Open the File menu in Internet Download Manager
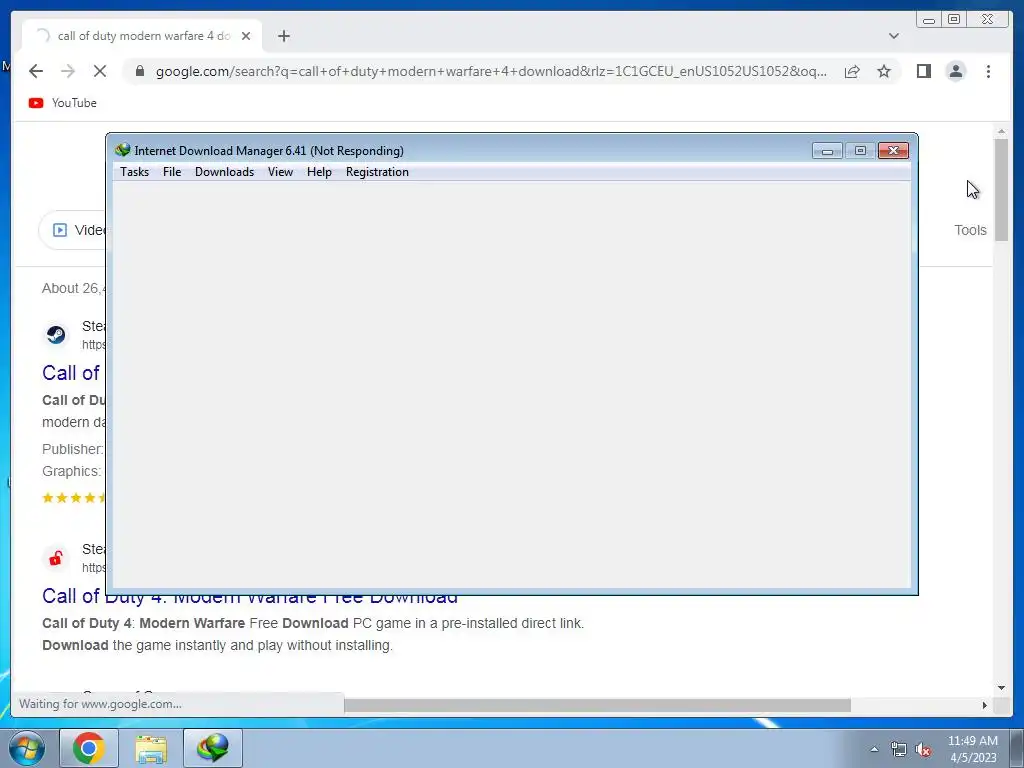Screen dimensions: 1024x768 [x=172, y=172]
